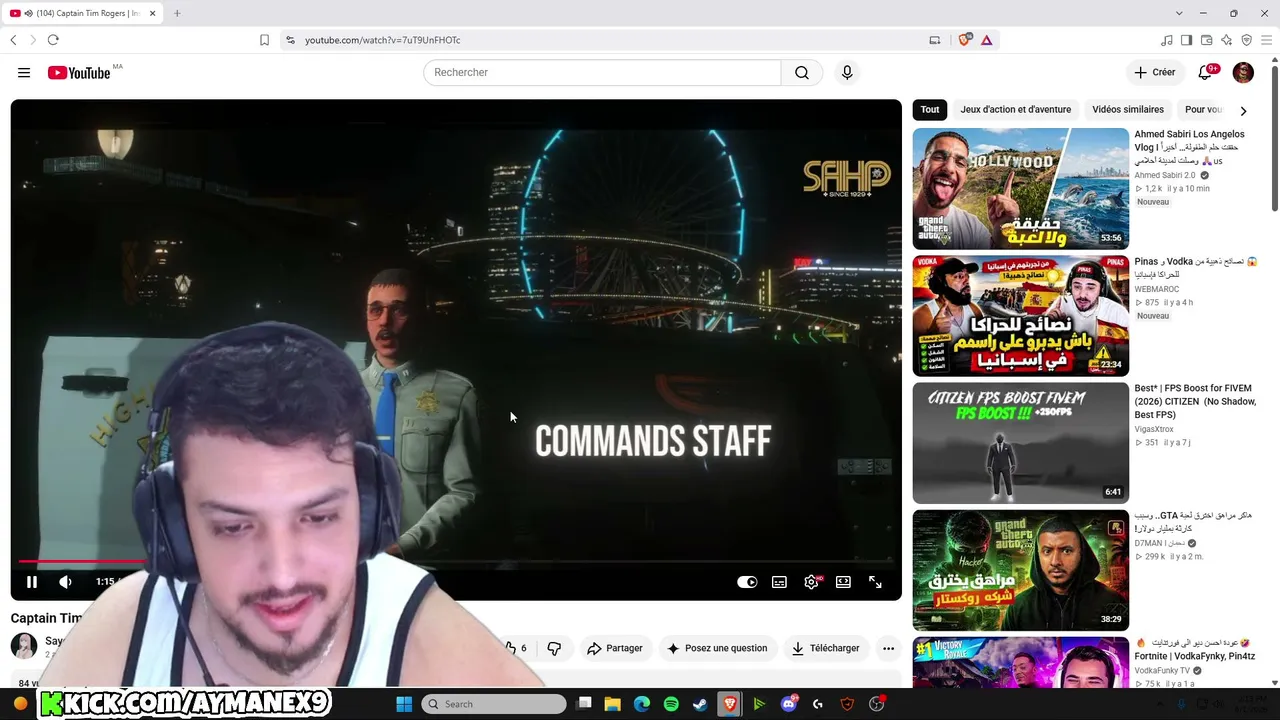This screenshot has height=720, width=1280.
Task: Switch the player to theater mode
Action: tap(843, 582)
